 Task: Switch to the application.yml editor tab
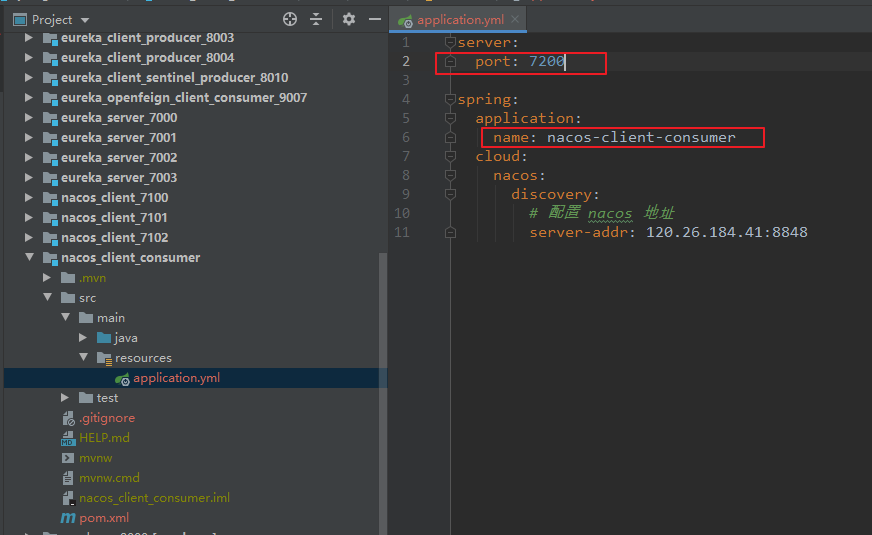tap(460, 20)
